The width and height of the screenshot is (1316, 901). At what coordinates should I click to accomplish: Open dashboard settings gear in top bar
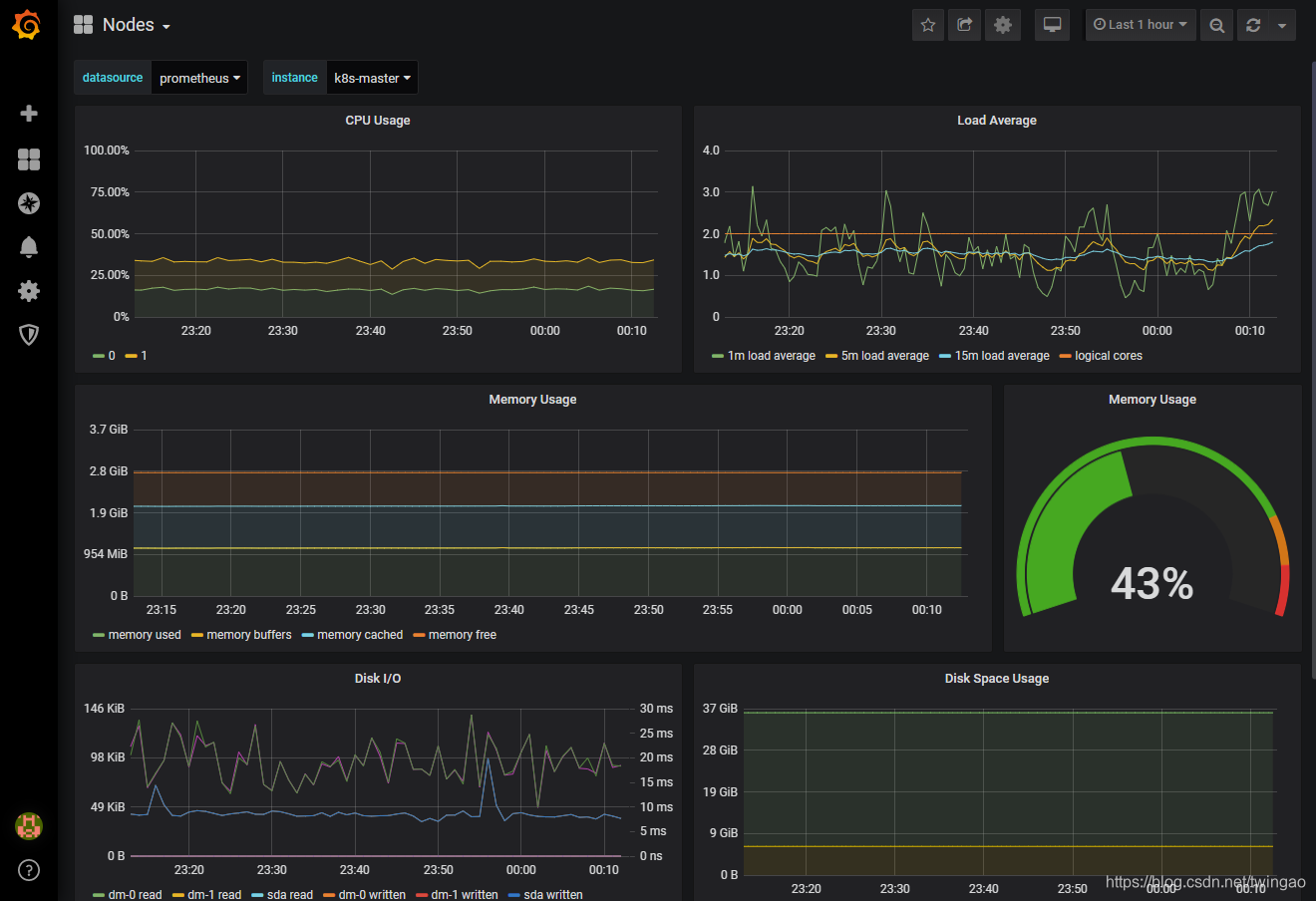[x=1003, y=25]
